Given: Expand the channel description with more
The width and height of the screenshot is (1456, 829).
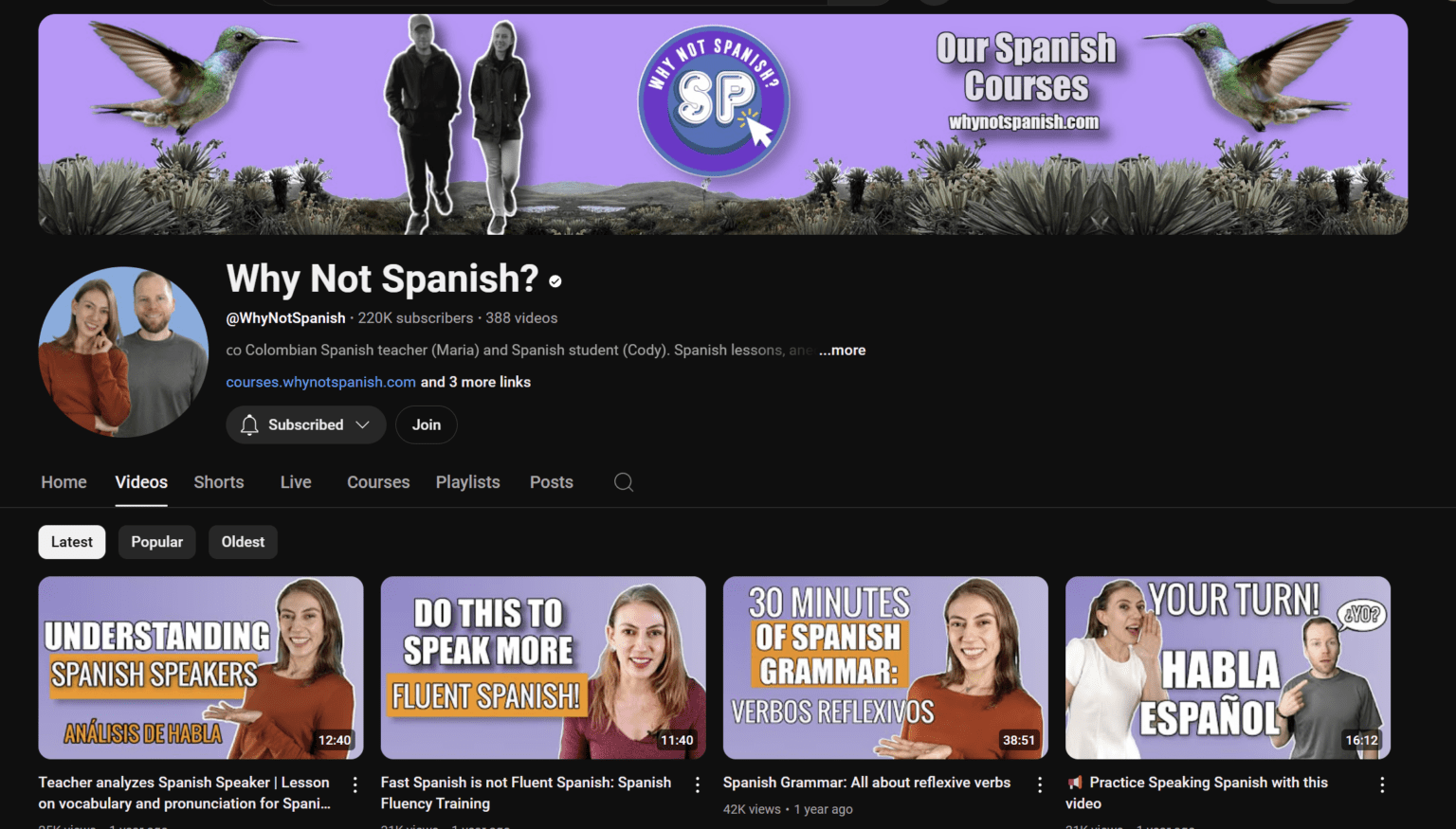Looking at the screenshot, I should [x=842, y=350].
